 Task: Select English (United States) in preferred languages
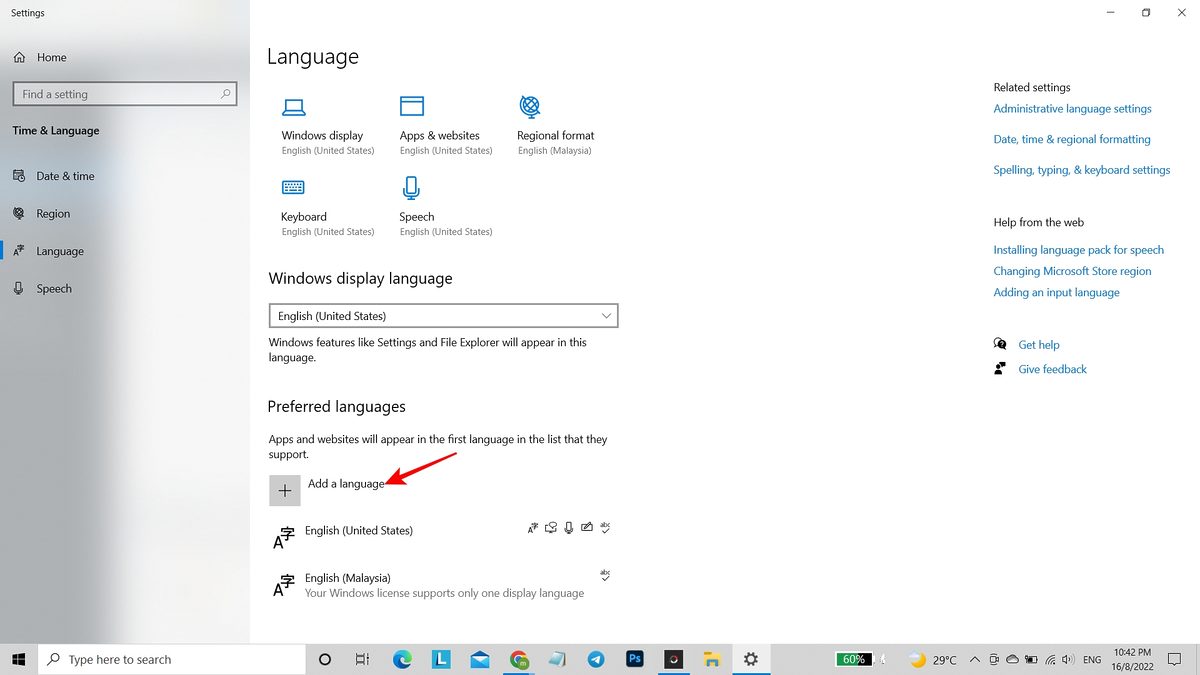point(443,537)
